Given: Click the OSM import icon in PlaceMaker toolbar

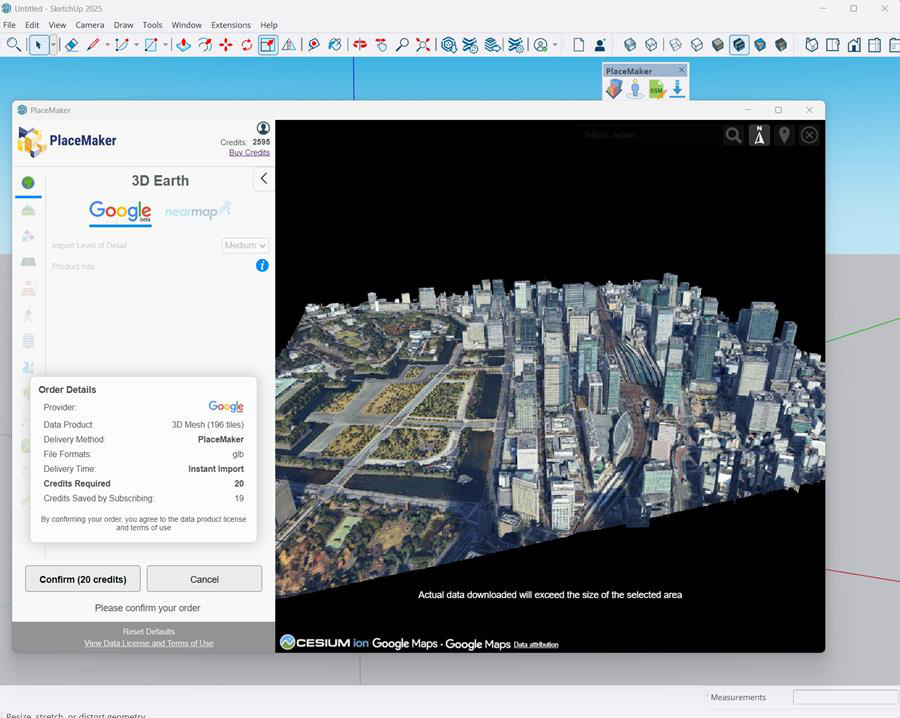Looking at the screenshot, I should tap(656, 90).
